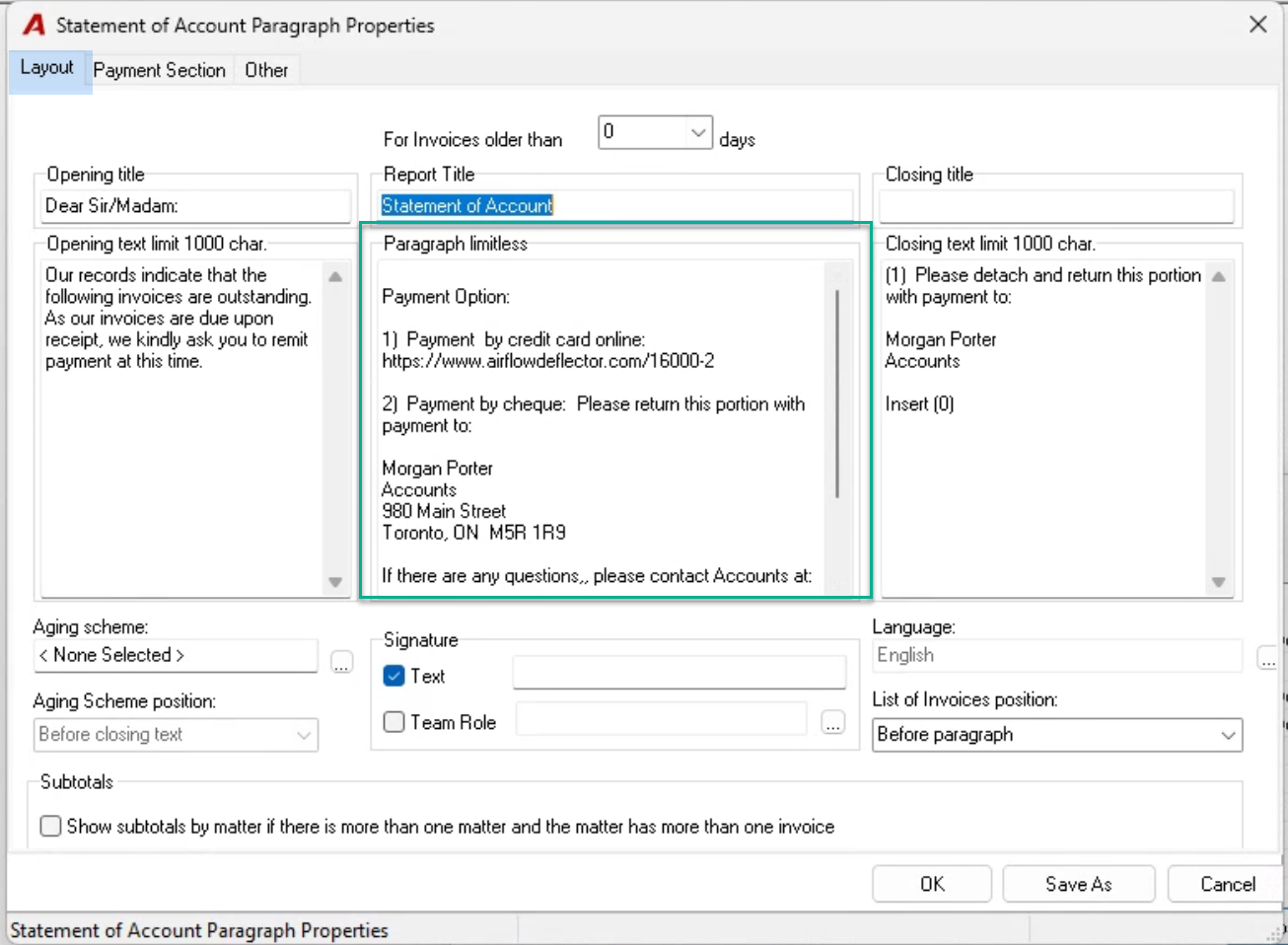Click the Language English field
This screenshot has height=945, width=1288.
pyautogui.click(x=1057, y=655)
